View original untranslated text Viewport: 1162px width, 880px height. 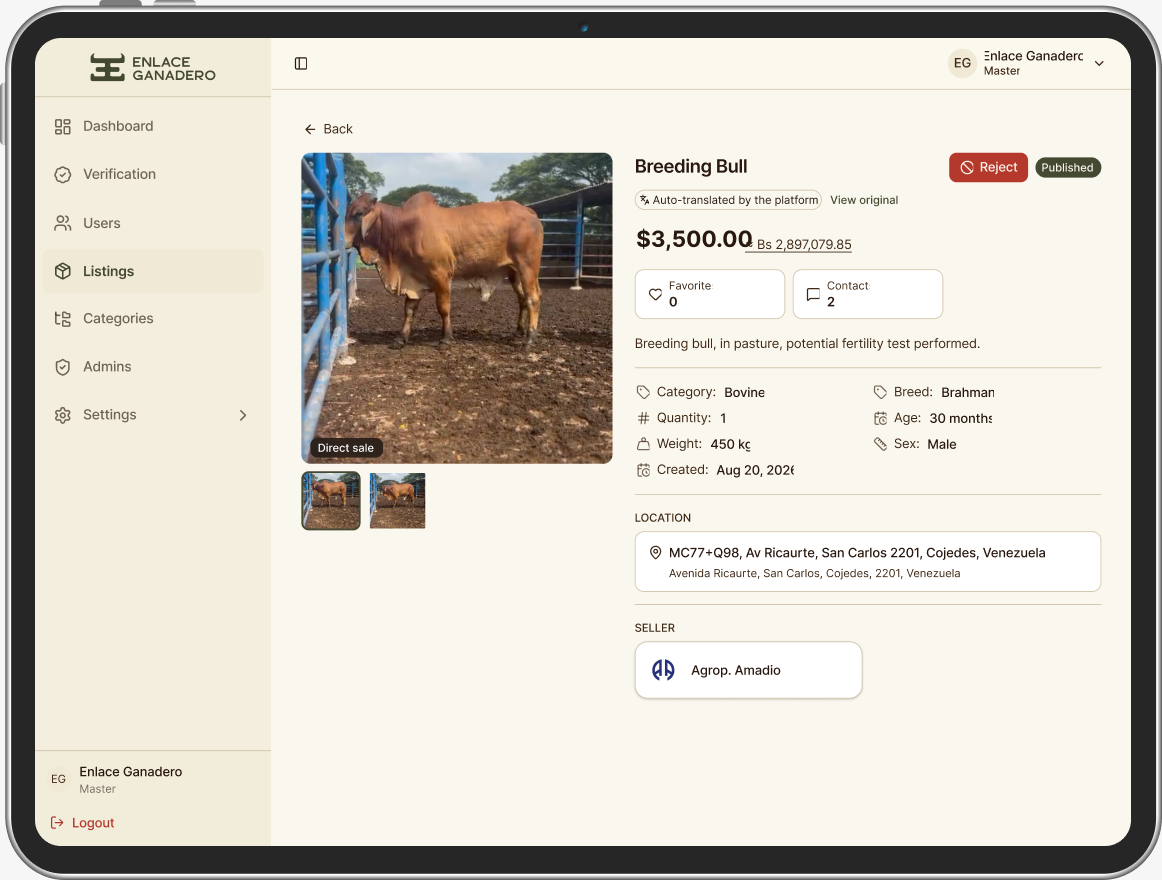(x=863, y=200)
